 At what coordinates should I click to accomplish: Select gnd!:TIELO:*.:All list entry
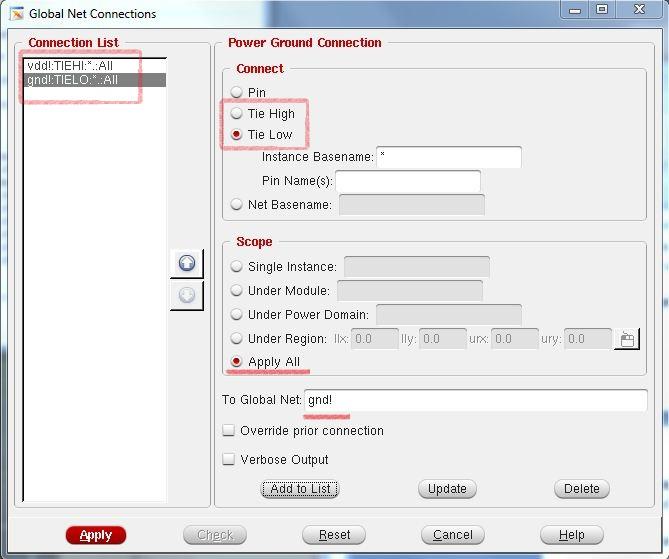pyautogui.click(x=72, y=80)
